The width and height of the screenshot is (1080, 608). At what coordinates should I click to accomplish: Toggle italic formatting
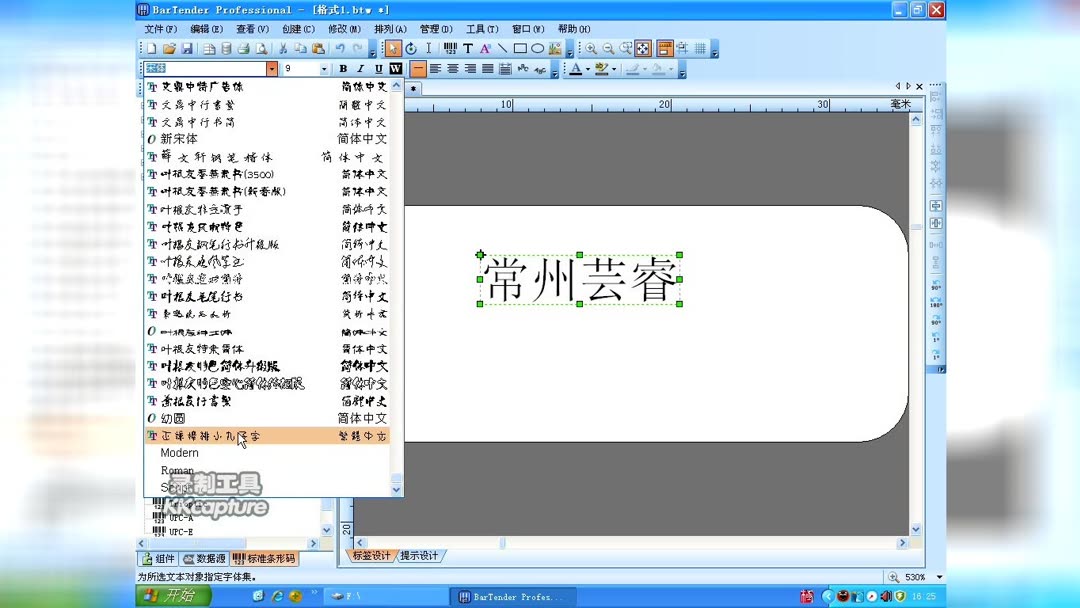coord(359,68)
